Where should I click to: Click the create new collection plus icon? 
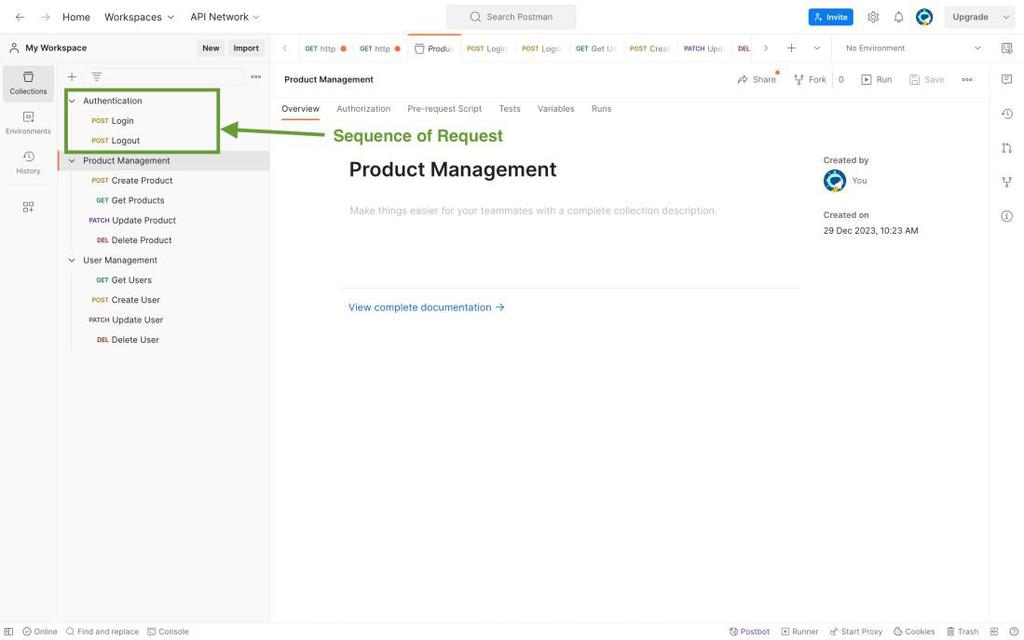click(72, 77)
